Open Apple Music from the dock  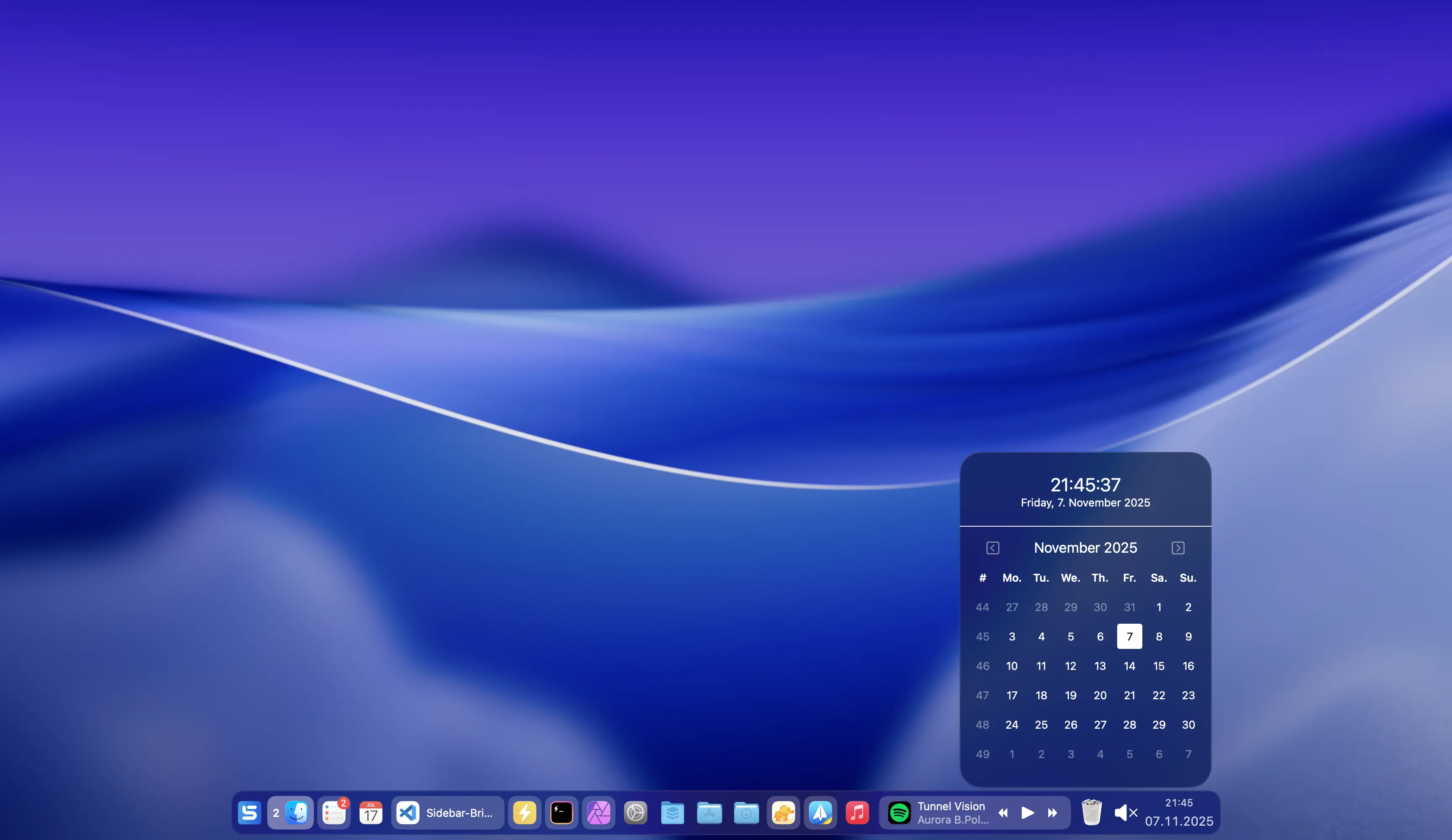tap(857, 813)
